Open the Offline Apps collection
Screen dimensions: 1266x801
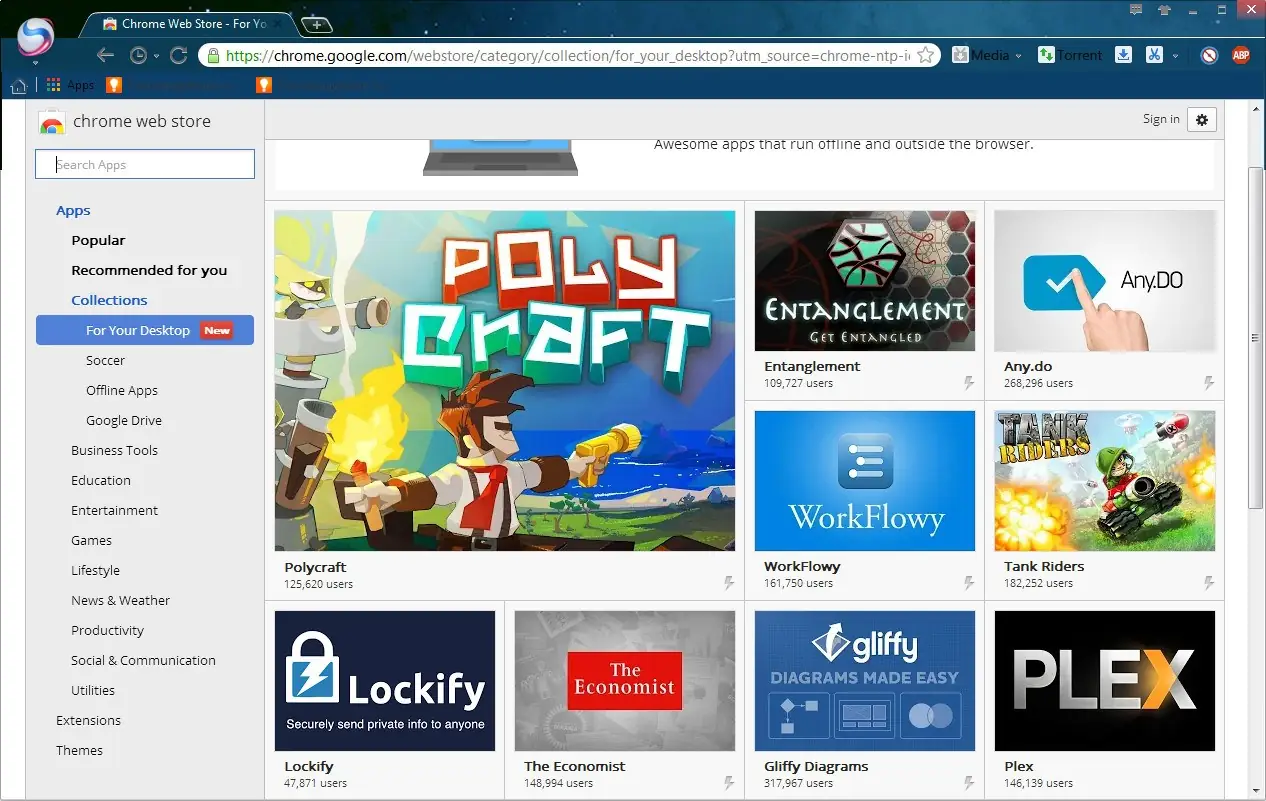coord(122,390)
